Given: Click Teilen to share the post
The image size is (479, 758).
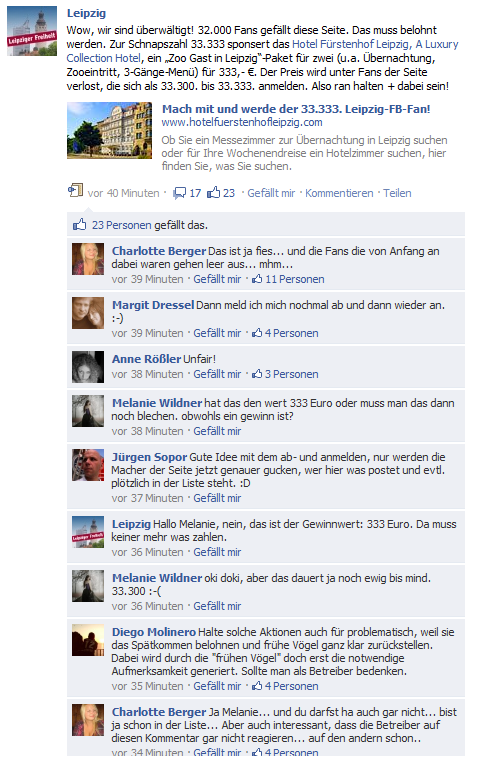Looking at the screenshot, I should click(397, 193).
